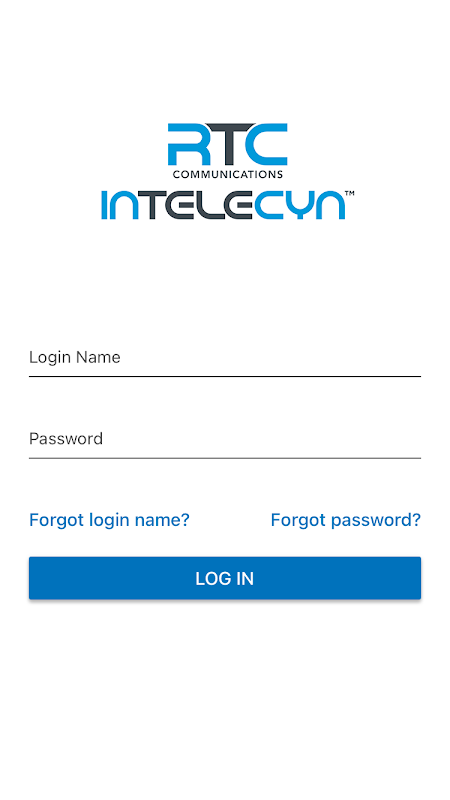Focus the Password input field

tap(225, 439)
